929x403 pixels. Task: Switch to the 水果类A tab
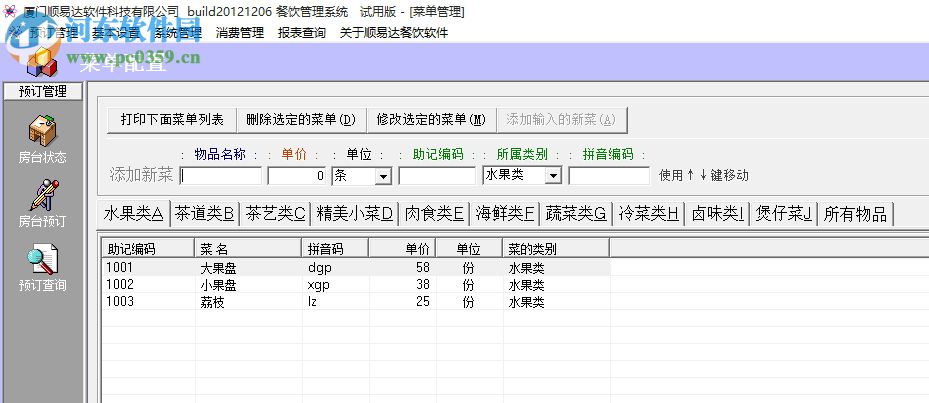coord(133,213)
